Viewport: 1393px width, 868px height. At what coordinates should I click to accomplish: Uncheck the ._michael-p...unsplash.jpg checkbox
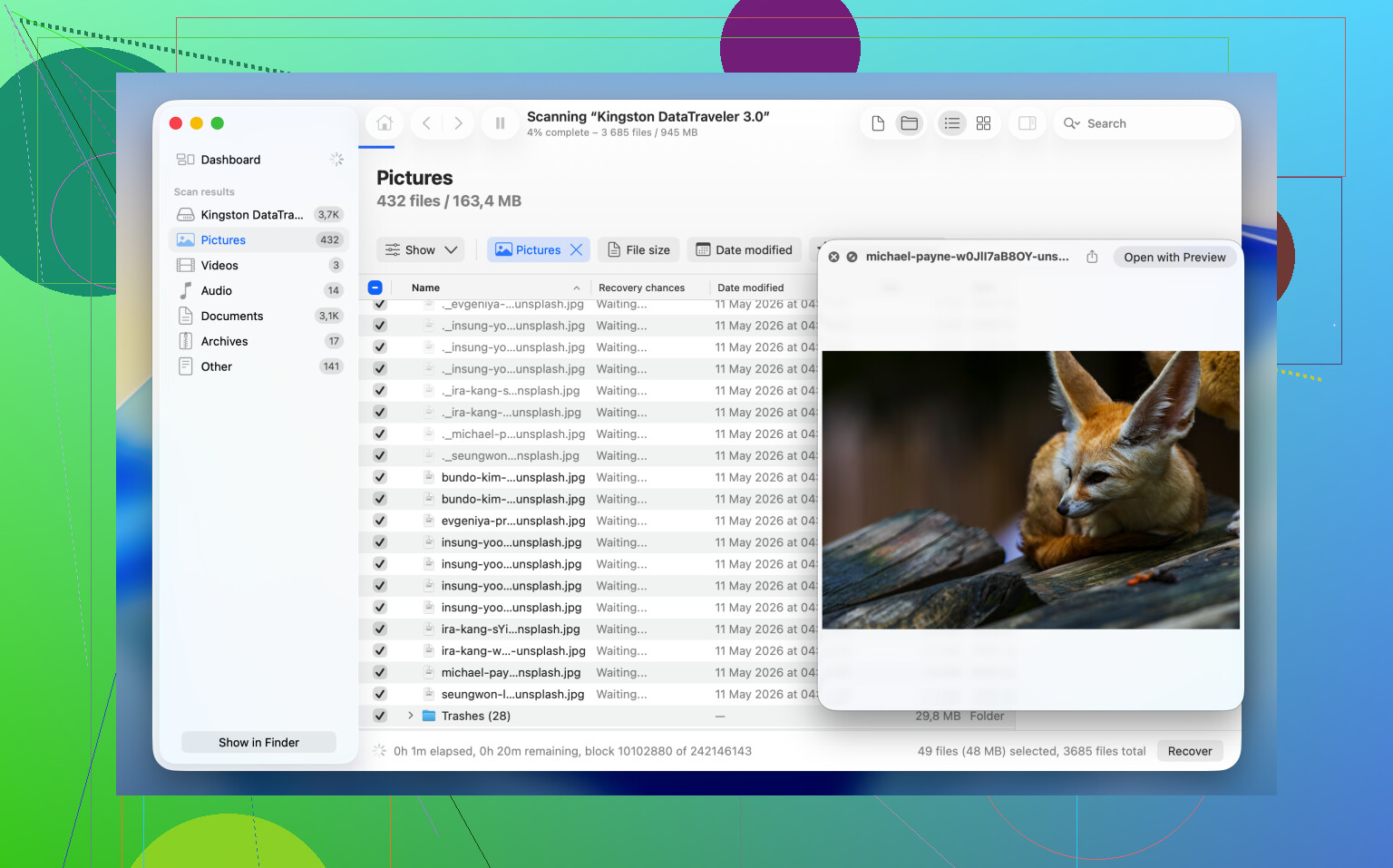tap(380, 434)
